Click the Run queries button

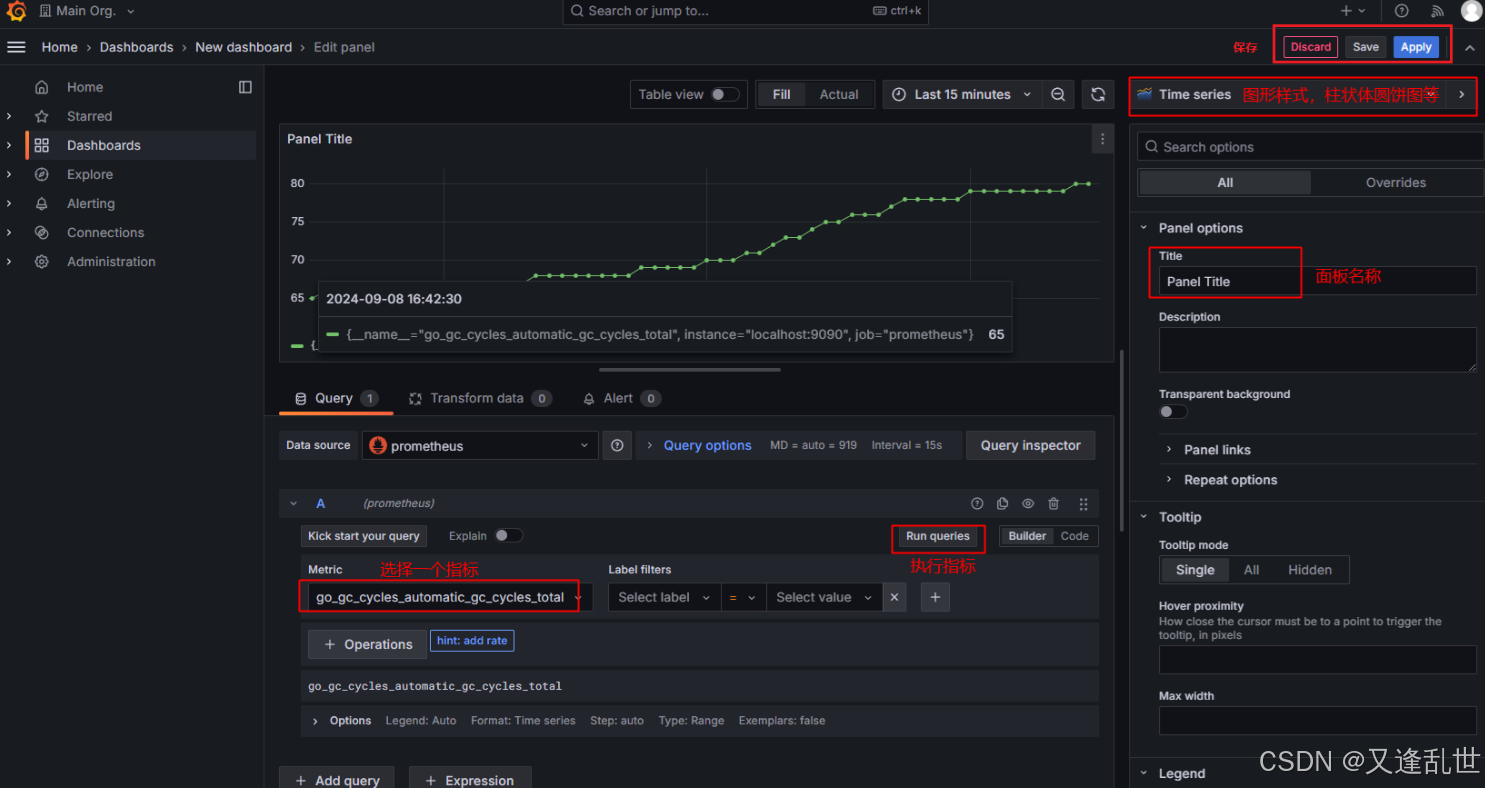937,536
